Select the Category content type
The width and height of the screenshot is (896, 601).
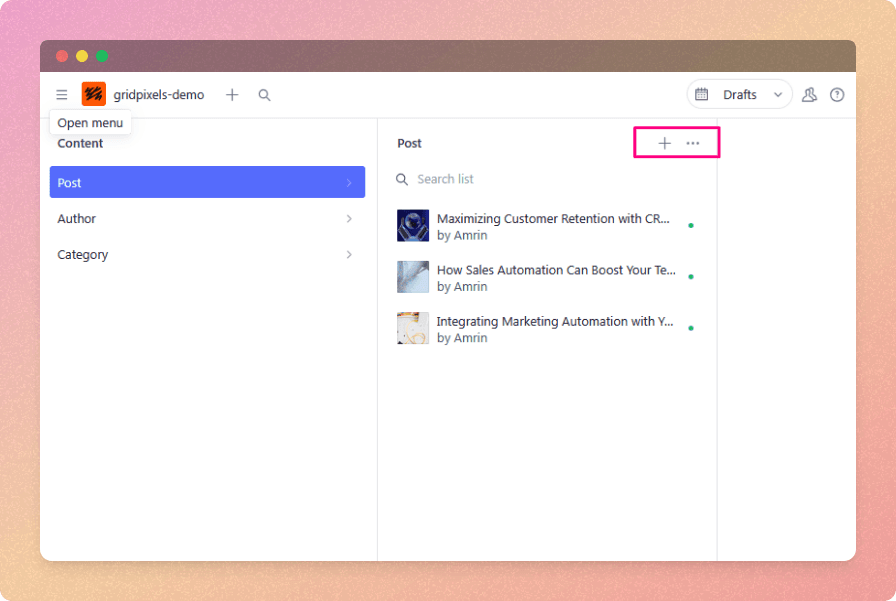tap(83, 255)
